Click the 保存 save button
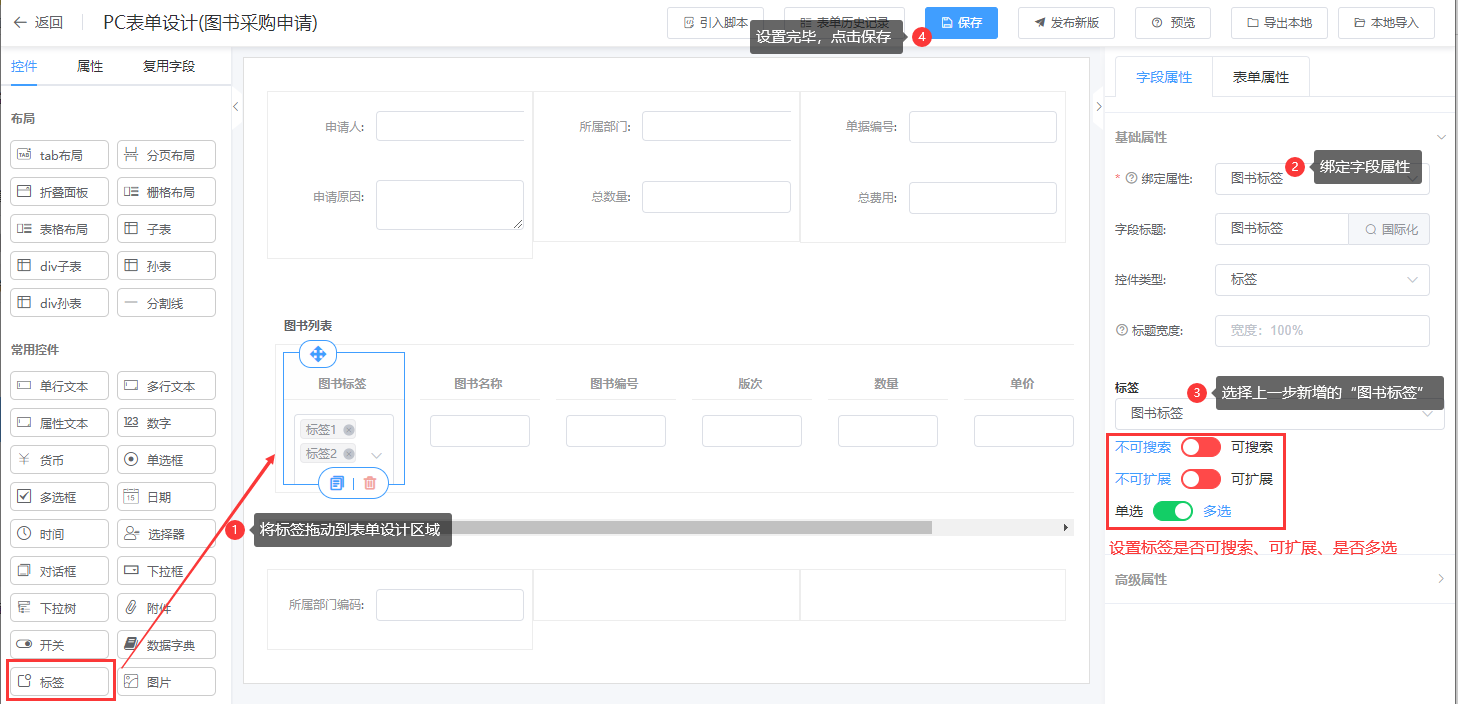 (961, 22)
